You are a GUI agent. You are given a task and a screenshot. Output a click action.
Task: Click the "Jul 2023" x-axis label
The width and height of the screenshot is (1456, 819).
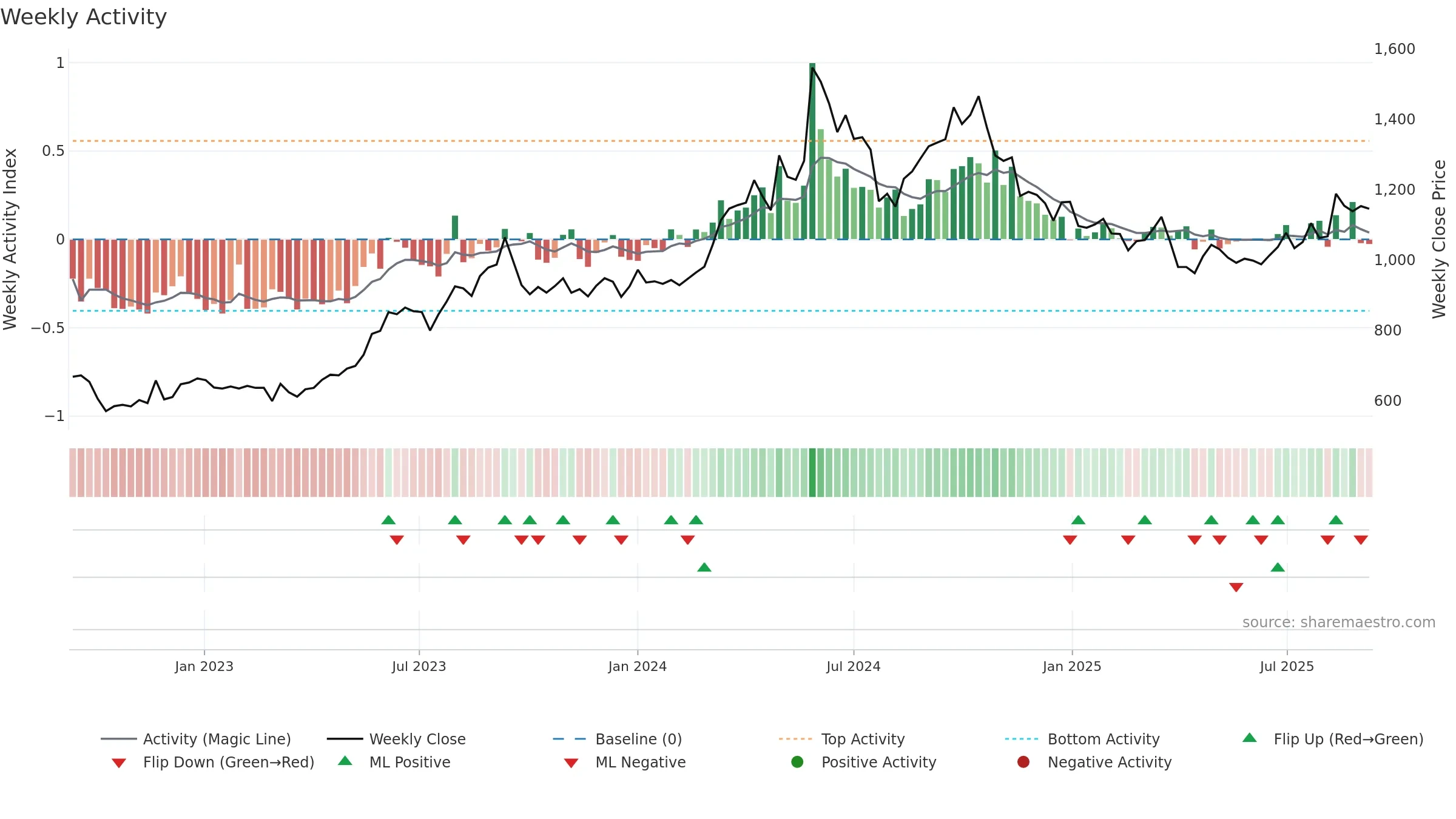tap(419, 666)
